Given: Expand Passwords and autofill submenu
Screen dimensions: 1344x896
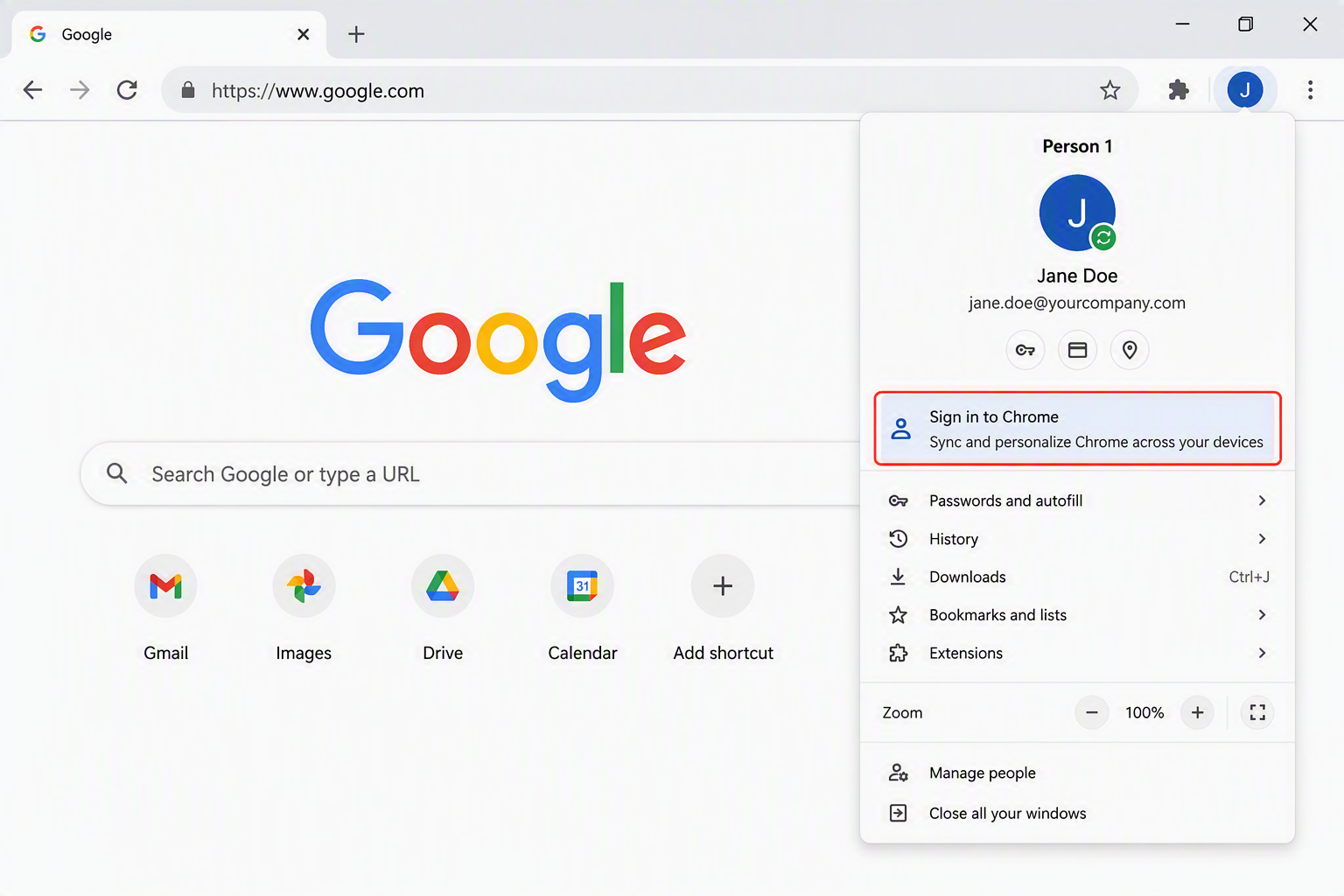Looking at the screenshot, I should click(x=1078, y=500).
